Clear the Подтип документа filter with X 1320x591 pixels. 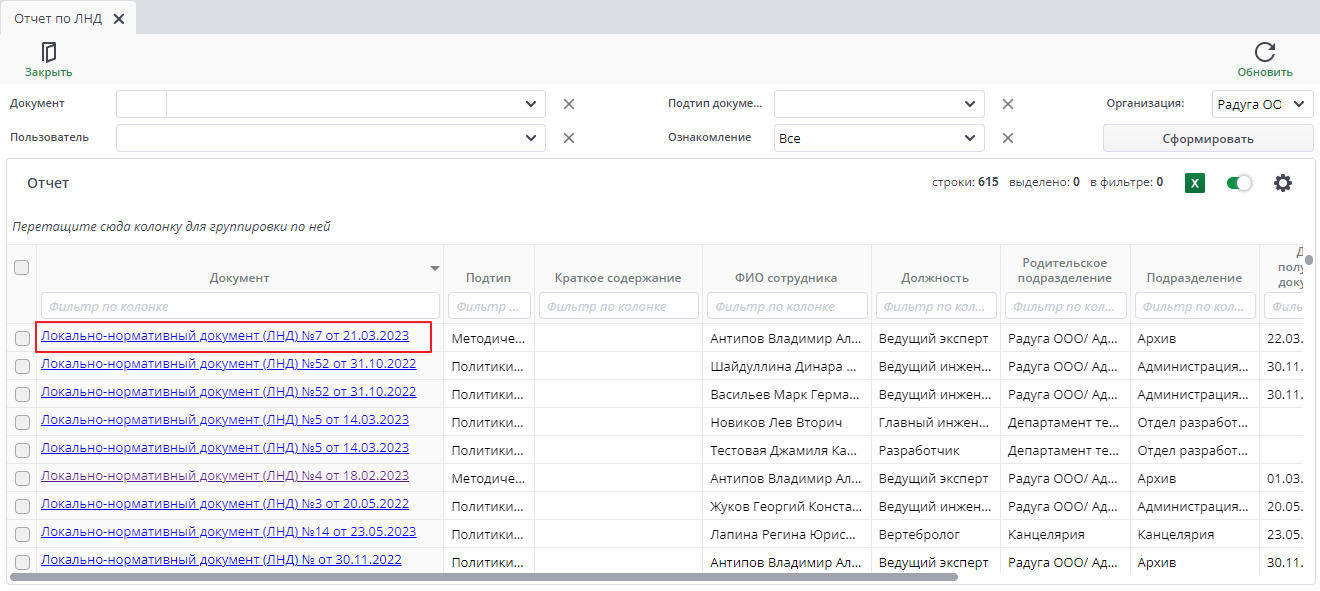pos(1008,104)
